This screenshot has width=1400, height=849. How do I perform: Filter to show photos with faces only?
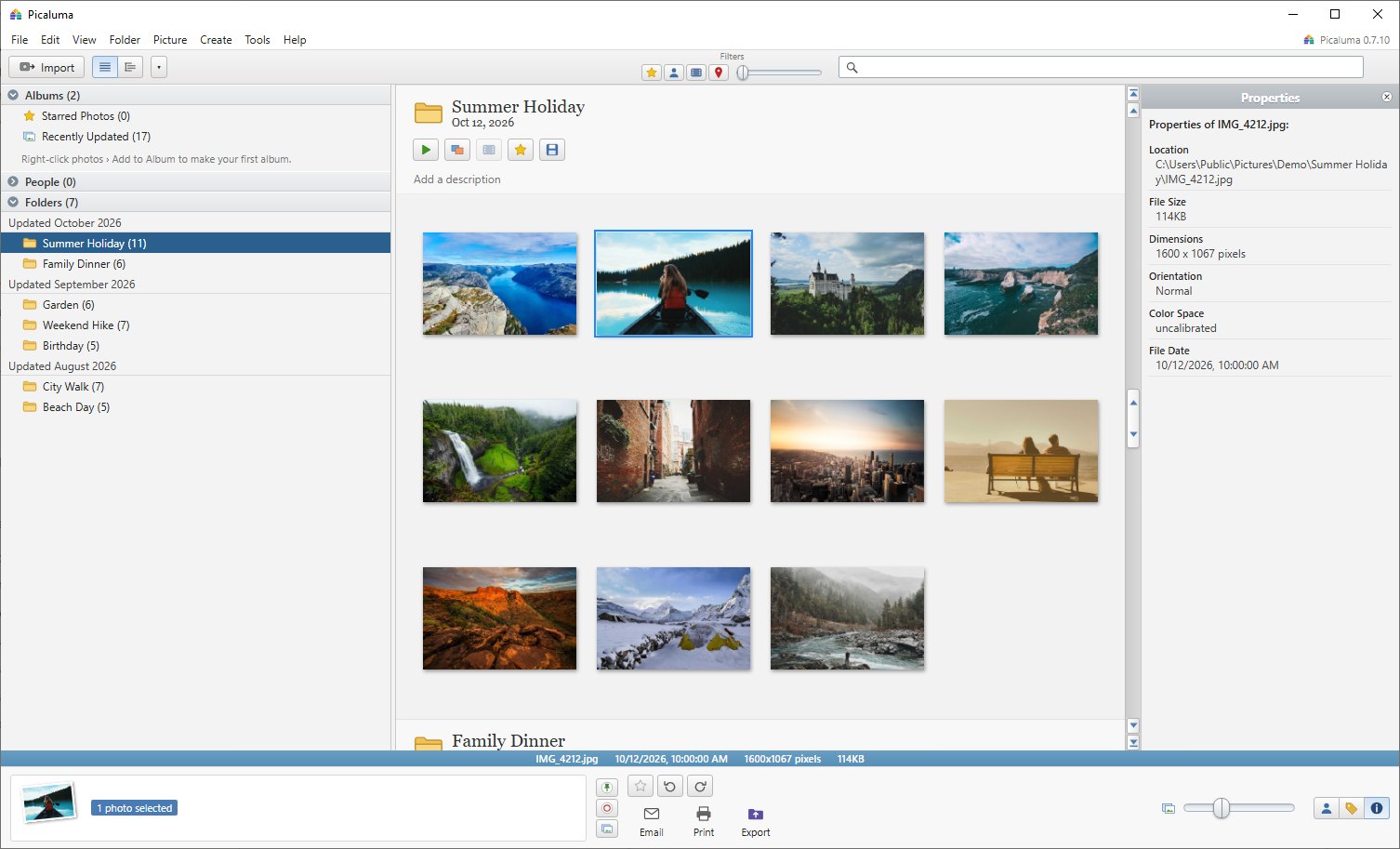point(674,73)
